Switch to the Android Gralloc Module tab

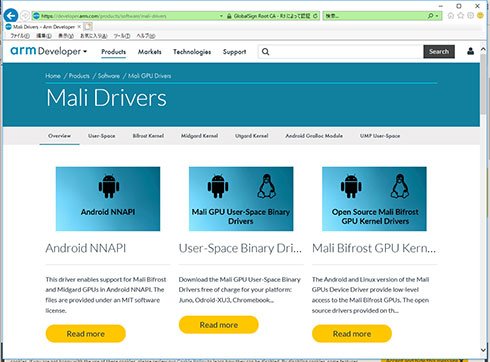(x=314, y=136)
